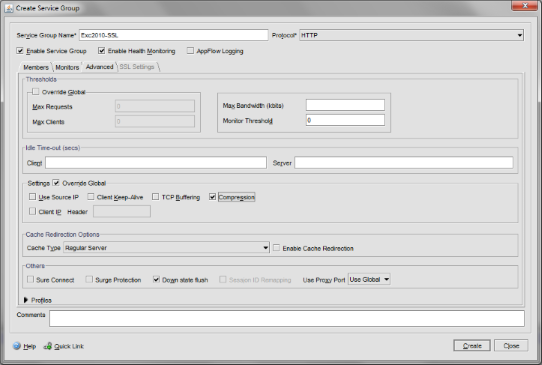Click the Server idle time-out field
The width and height of the screenshot is (542, 365).
coord(404,162)
